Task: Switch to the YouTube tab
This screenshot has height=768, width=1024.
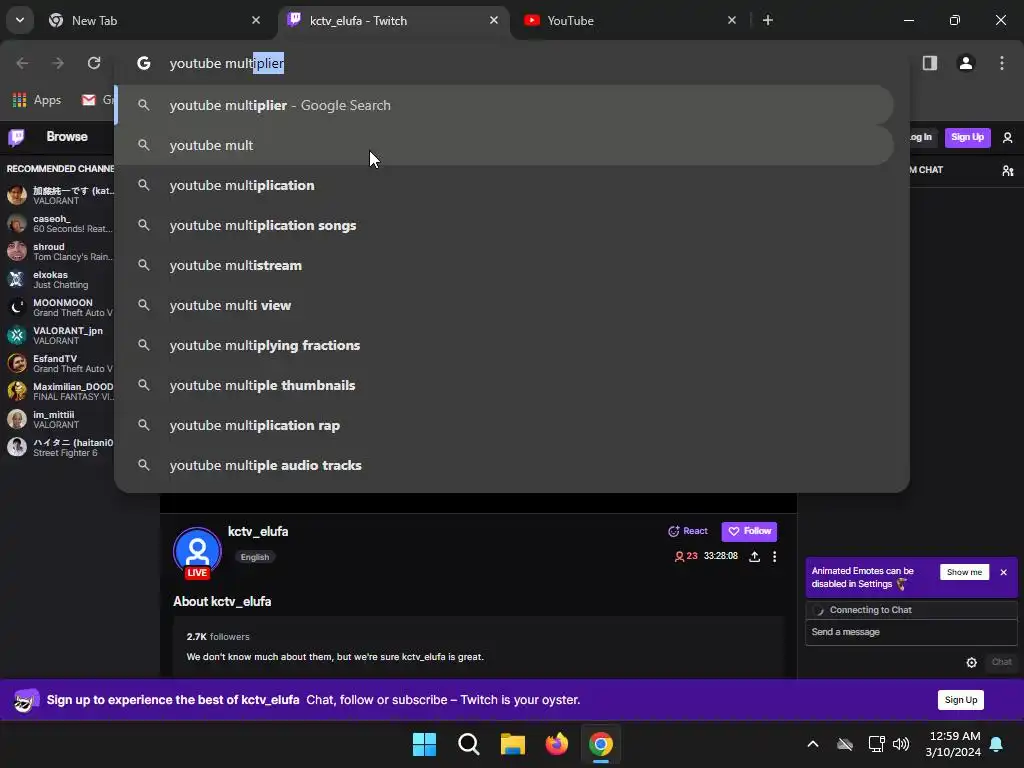Action: pyautogui.click(x=631, y=21)
